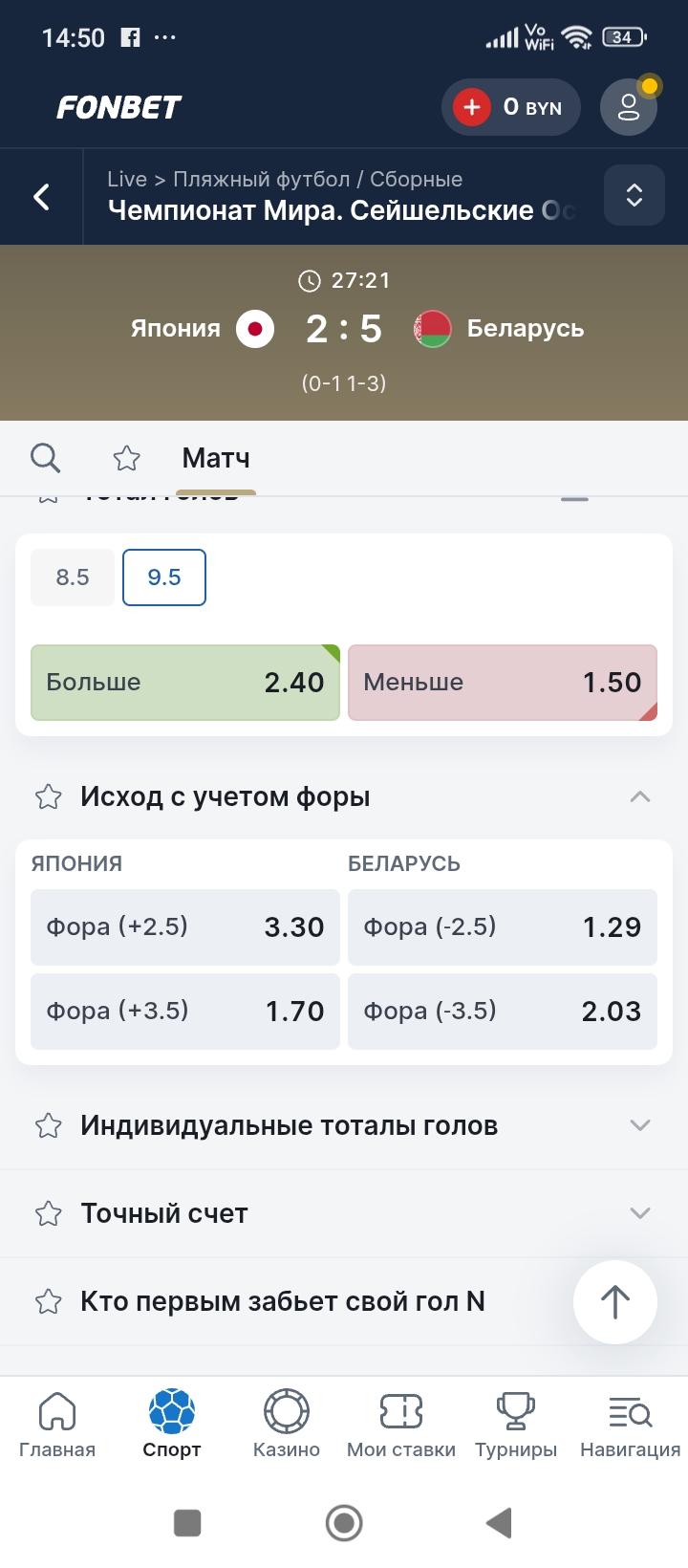The height and width of the screenshot is (1568, 688).
Task: Open Турниры trophy icon
Action: [516, 1424]
